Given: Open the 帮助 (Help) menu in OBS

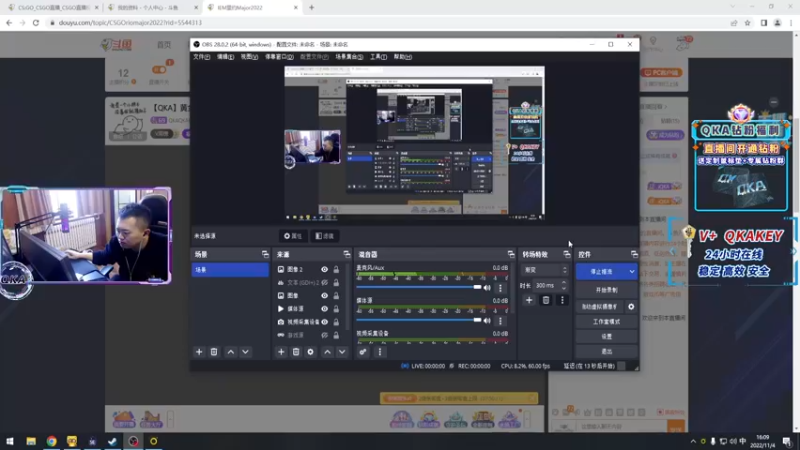Looking at the screenshot, I should pyautogui.click(x=403, y=57).
